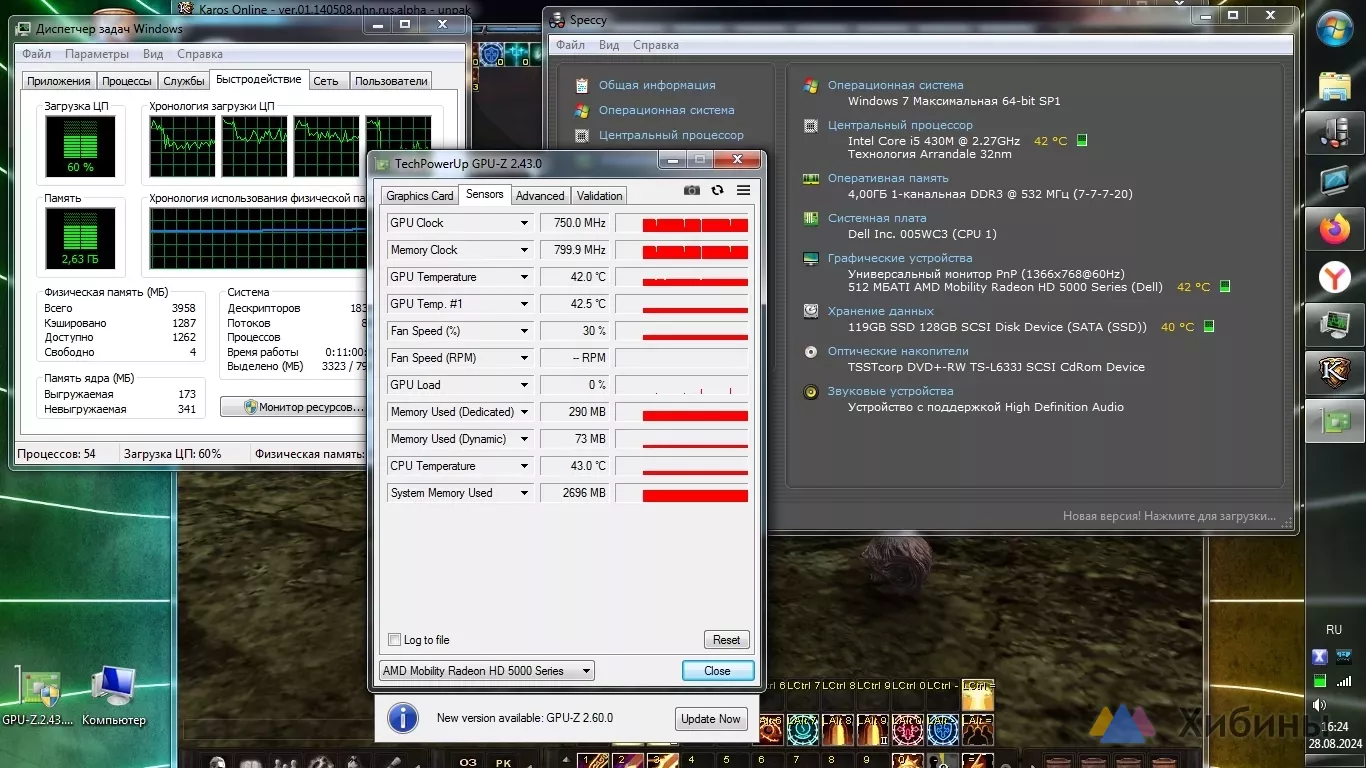Open Task Manager Процессы tab
The image size is (1366, 768).
click(x=127, y=81)
